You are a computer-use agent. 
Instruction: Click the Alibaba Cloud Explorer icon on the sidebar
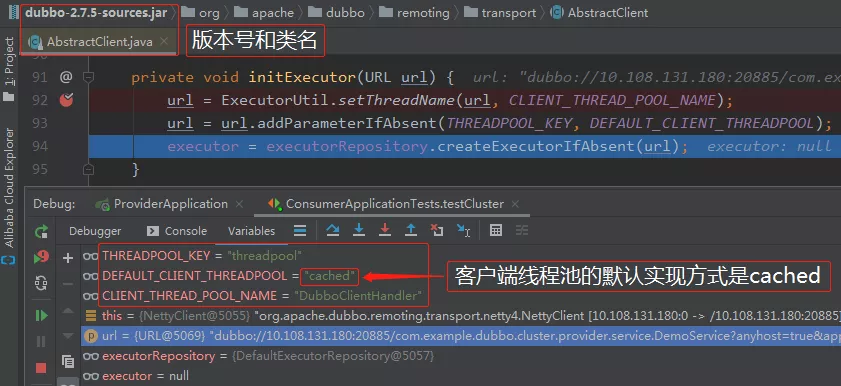coord(9,260)
